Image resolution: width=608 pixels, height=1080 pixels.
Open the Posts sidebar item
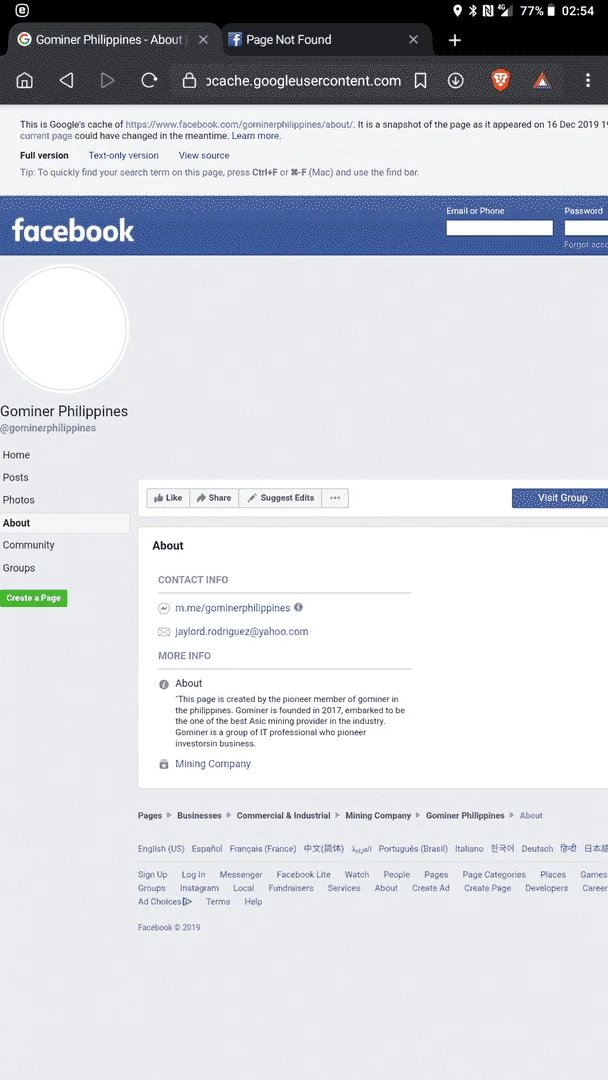click(16, 477)
